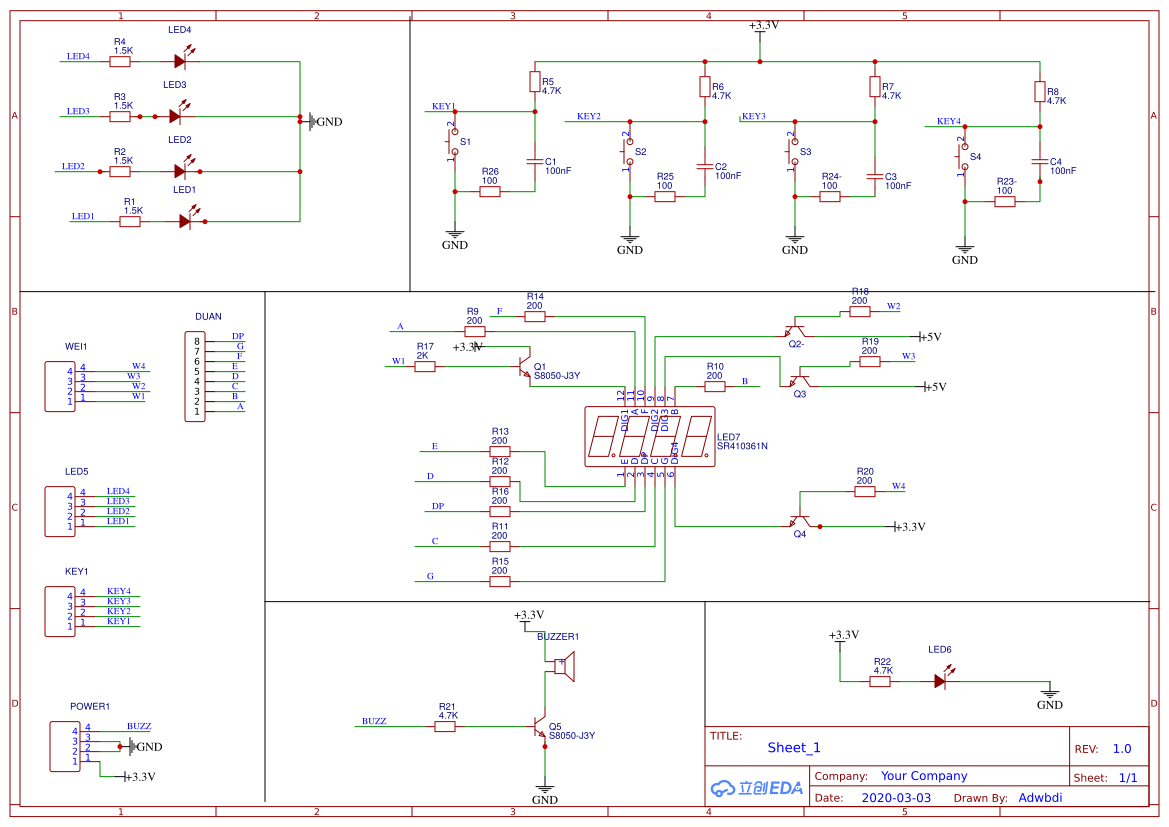Select S8050-J3Y label beside Q1
The height and width of the screenshot is (827, 1169).
point(556,376)
